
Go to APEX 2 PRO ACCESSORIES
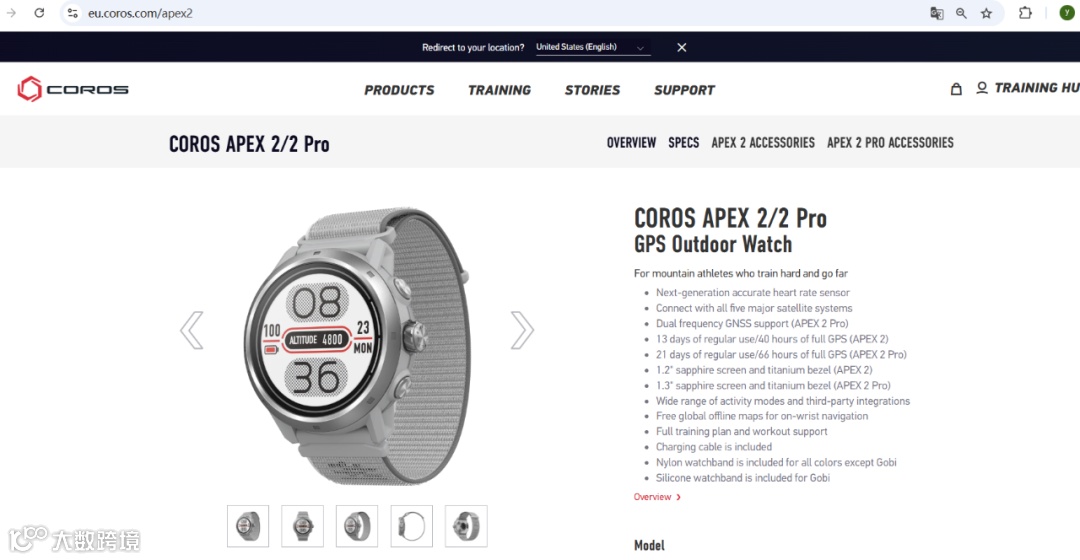[x=890, y=143]
